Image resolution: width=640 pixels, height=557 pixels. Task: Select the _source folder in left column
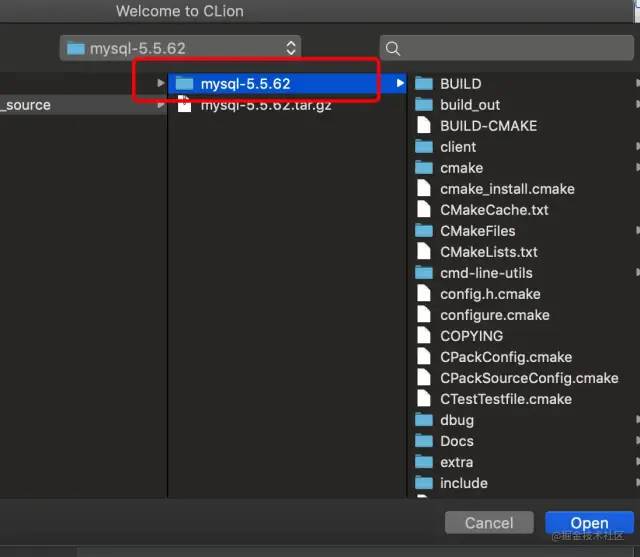click(83, 105)
